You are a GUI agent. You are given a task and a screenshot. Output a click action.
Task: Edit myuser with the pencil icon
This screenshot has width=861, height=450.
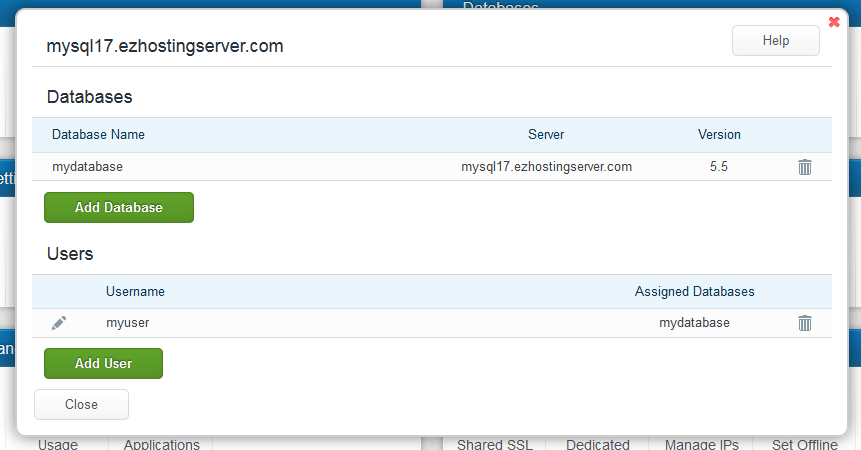click(59, 323)
